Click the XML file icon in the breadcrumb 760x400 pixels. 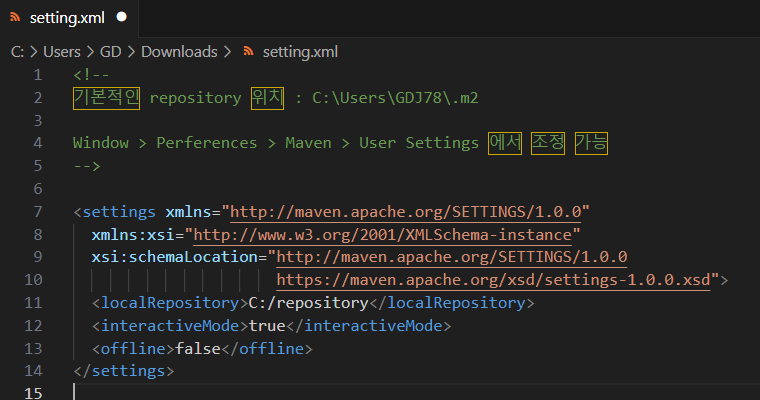[x=248, y=51]
